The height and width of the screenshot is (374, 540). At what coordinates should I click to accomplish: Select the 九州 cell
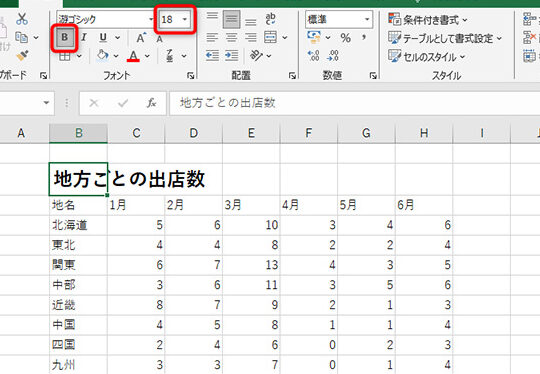click(x=79, y=365)
